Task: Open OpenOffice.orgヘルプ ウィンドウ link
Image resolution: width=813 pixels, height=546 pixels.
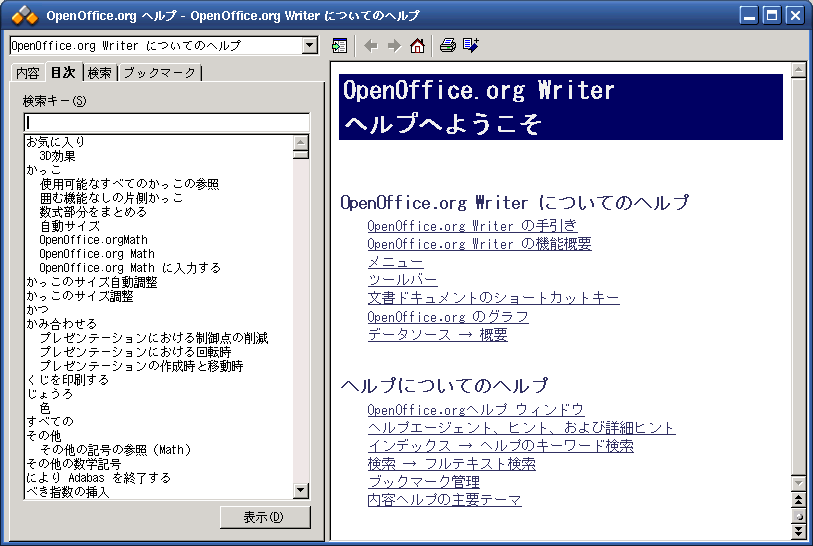Action: point(475,410)
